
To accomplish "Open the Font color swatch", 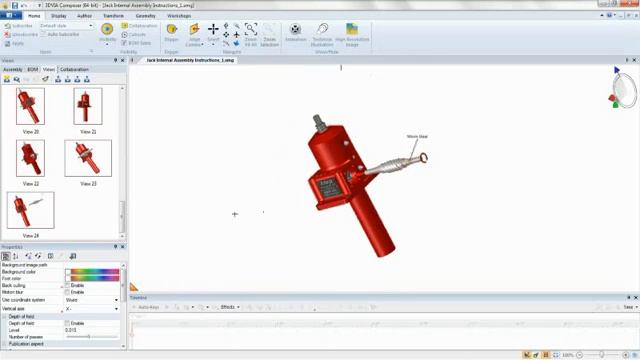I will tap(92, 278).
